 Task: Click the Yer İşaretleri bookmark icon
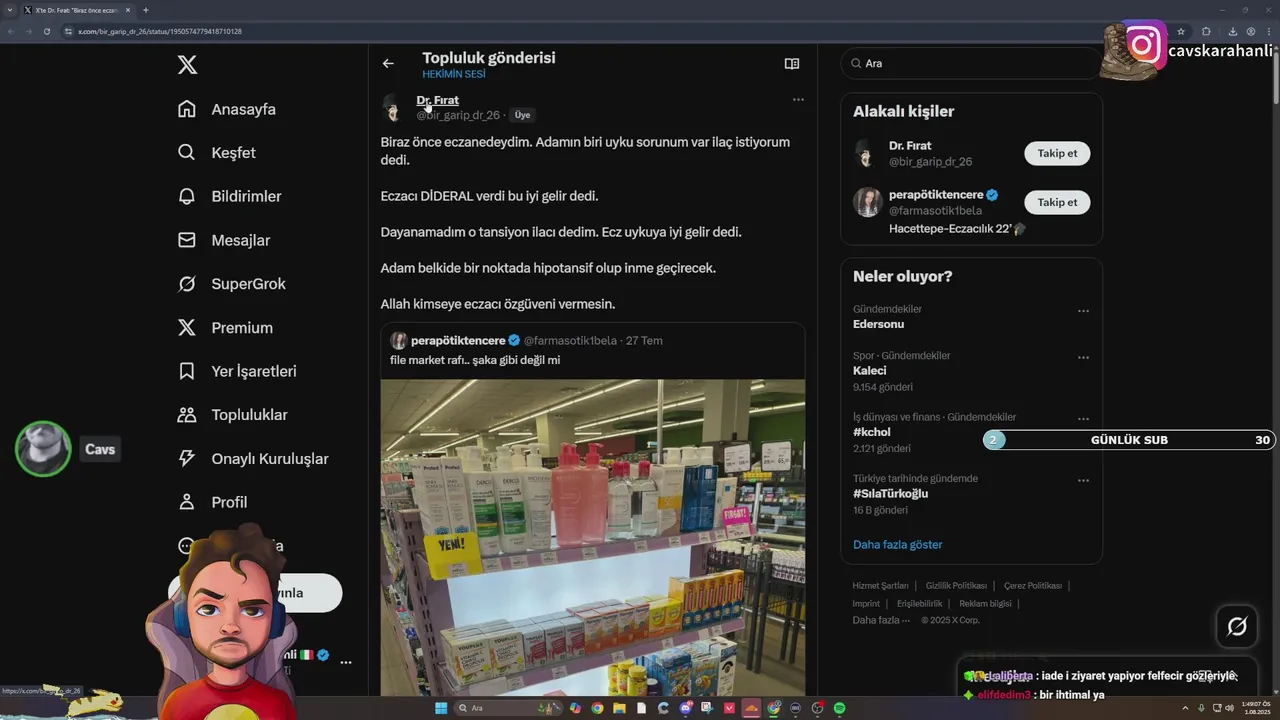tap(187, 371)
